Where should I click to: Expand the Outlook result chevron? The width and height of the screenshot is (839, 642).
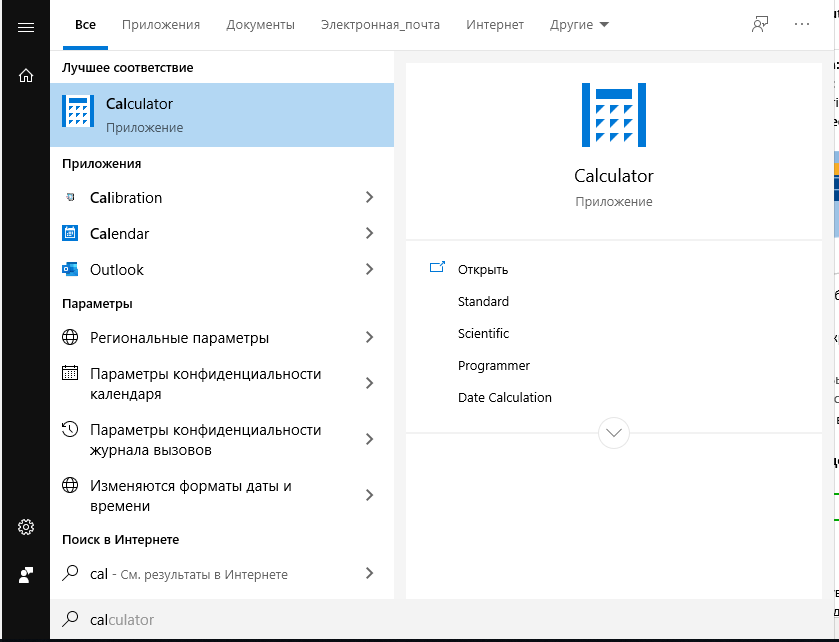click(x=369, y=269)
